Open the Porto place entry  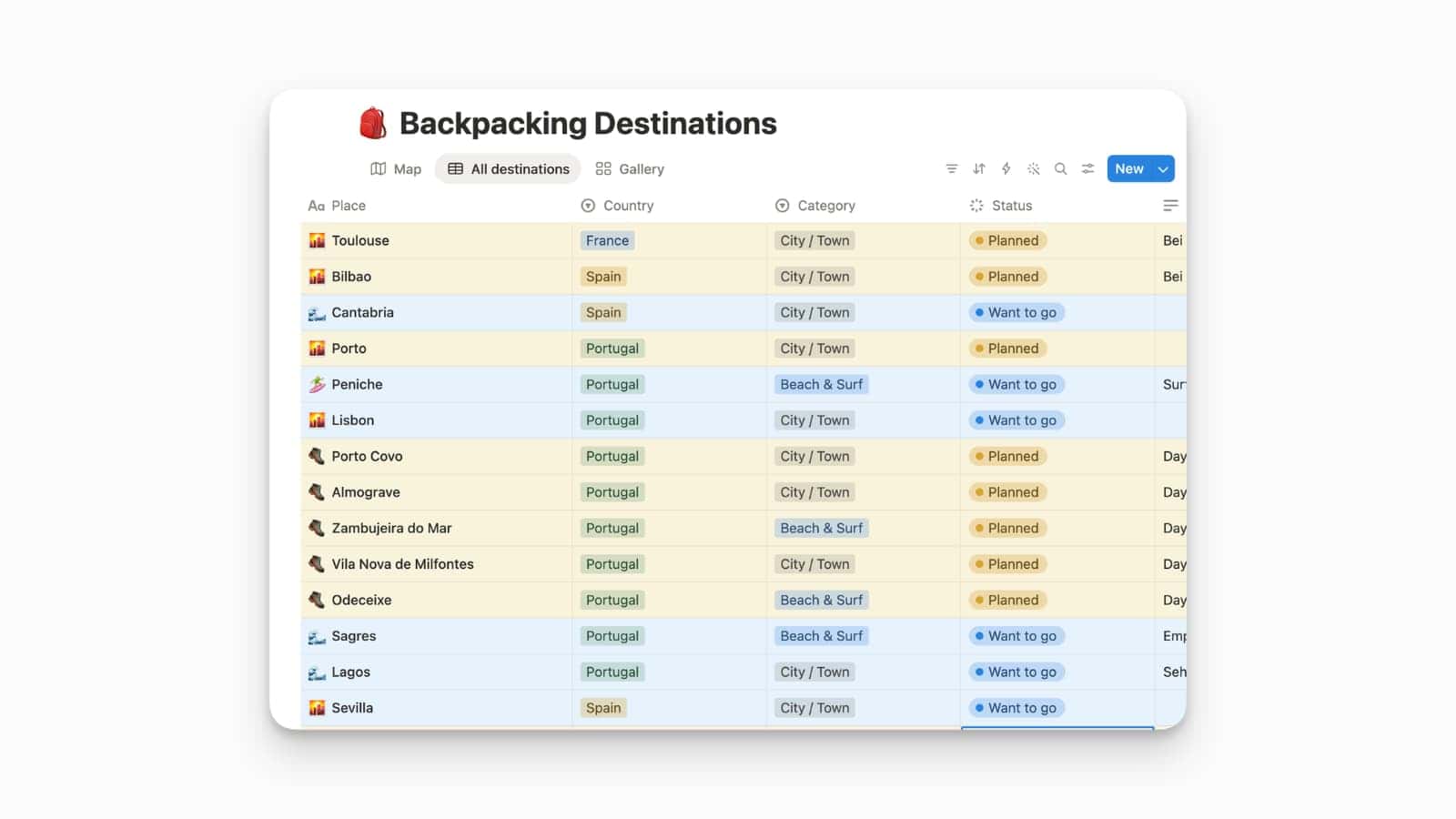coord(349,349)
